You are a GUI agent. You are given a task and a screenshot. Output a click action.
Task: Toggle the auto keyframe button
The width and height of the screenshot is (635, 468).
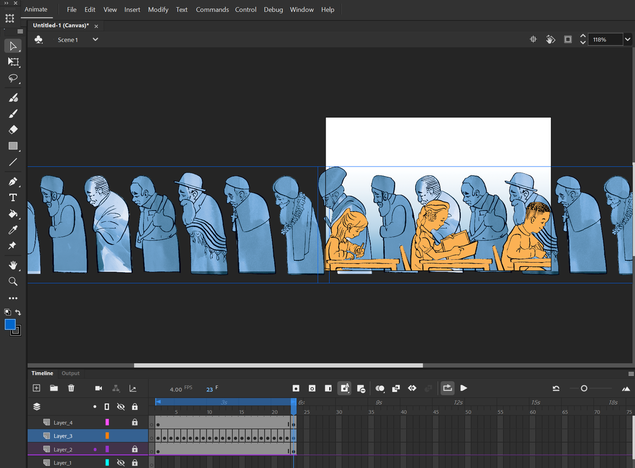click(x=344, y=388)
